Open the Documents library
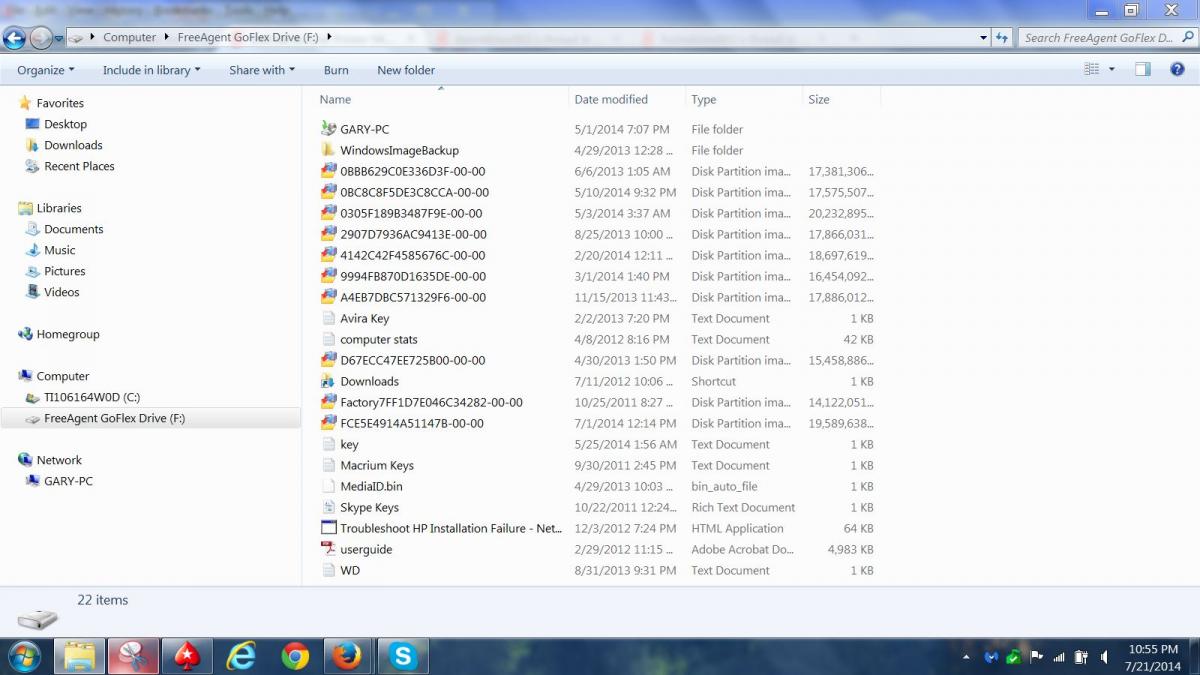 pos(73,229)
